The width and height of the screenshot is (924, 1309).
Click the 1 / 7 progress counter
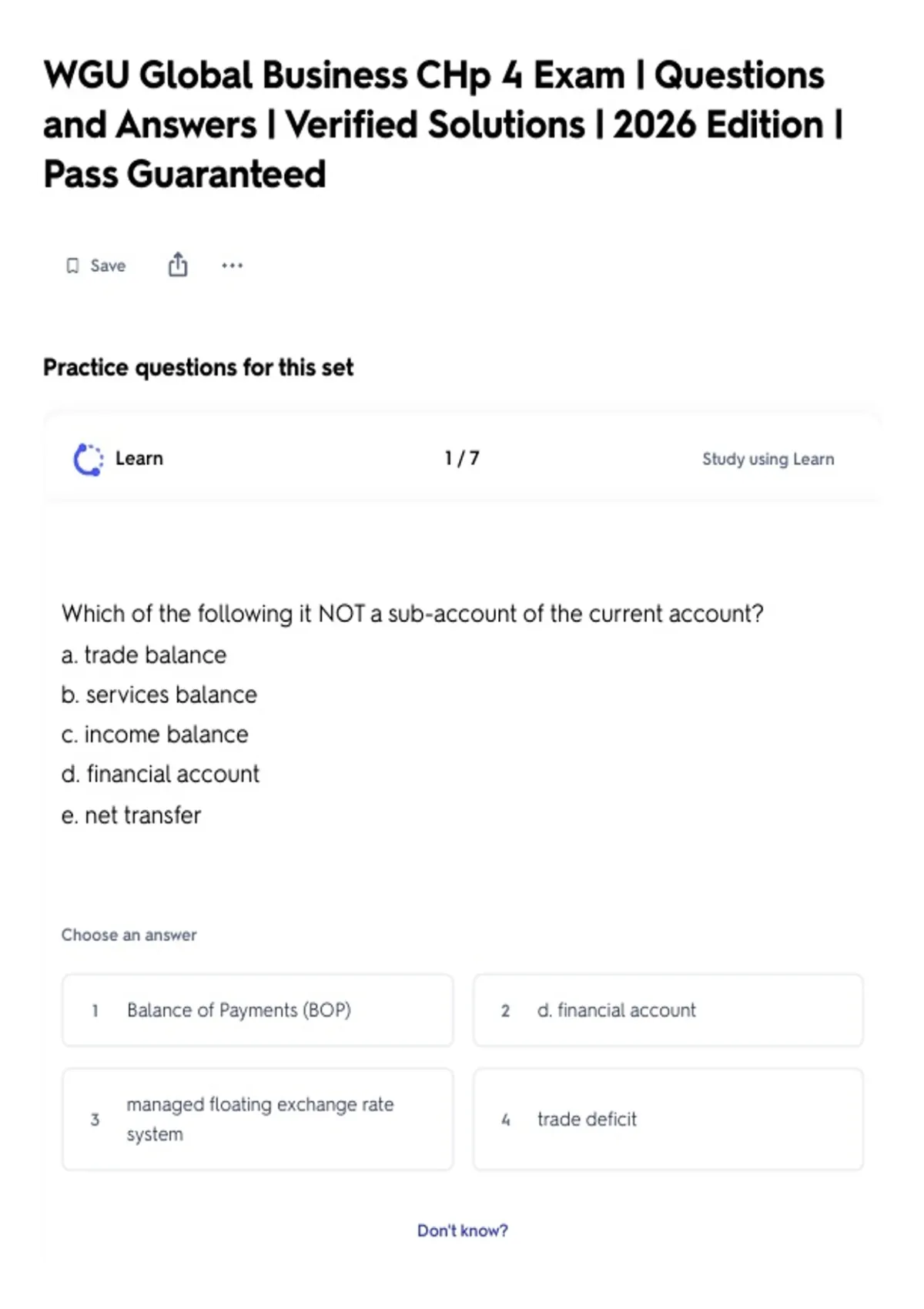[x=462, y=458]
